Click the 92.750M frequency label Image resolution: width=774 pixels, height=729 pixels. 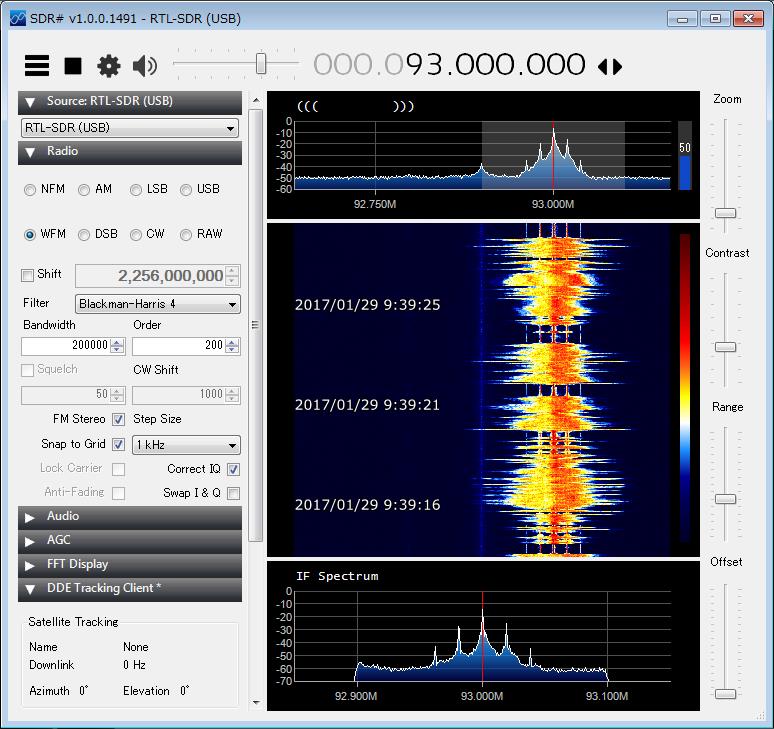[375, 204]
